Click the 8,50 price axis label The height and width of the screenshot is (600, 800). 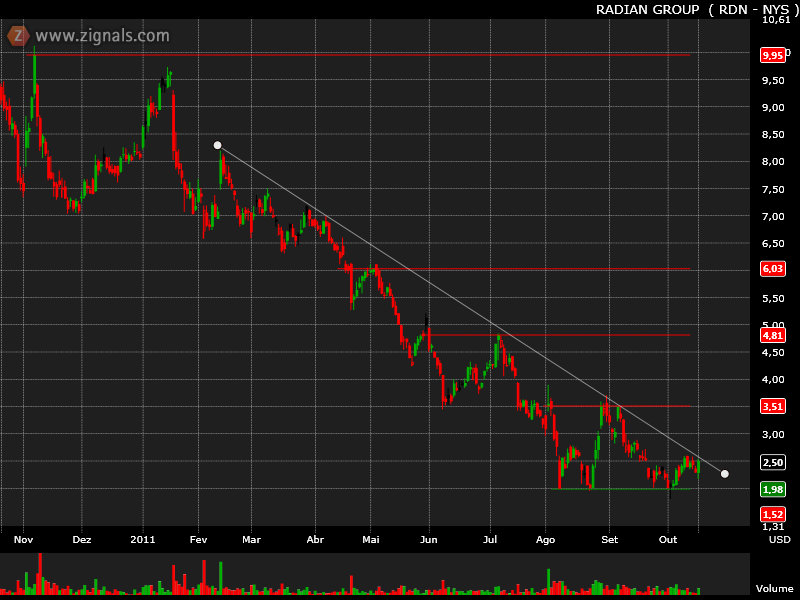[773, 135]
